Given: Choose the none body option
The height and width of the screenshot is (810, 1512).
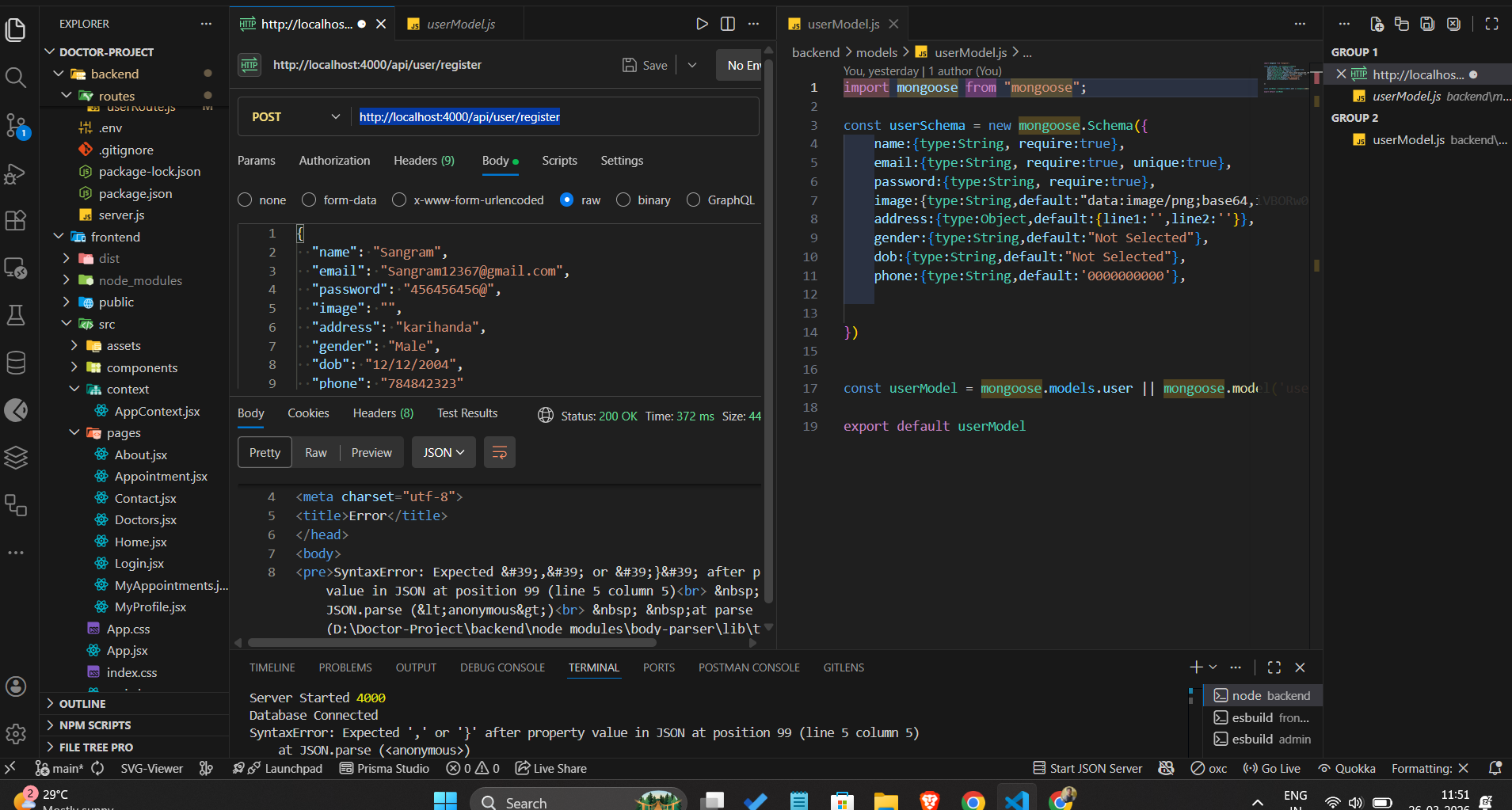Looking at the screenshot, I should coord(245,200).
